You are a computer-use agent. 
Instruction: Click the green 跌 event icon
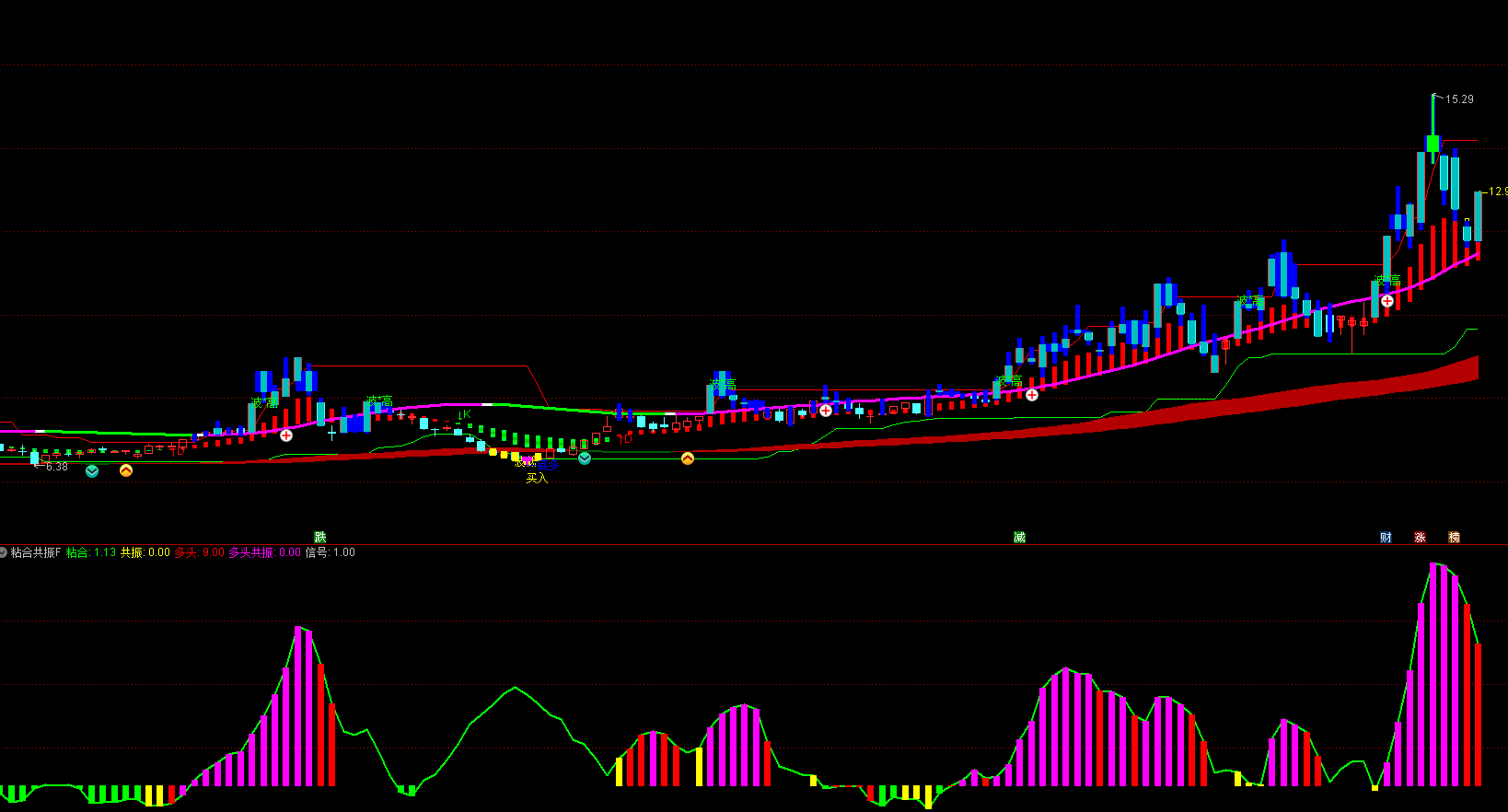[x=320, y=537]
